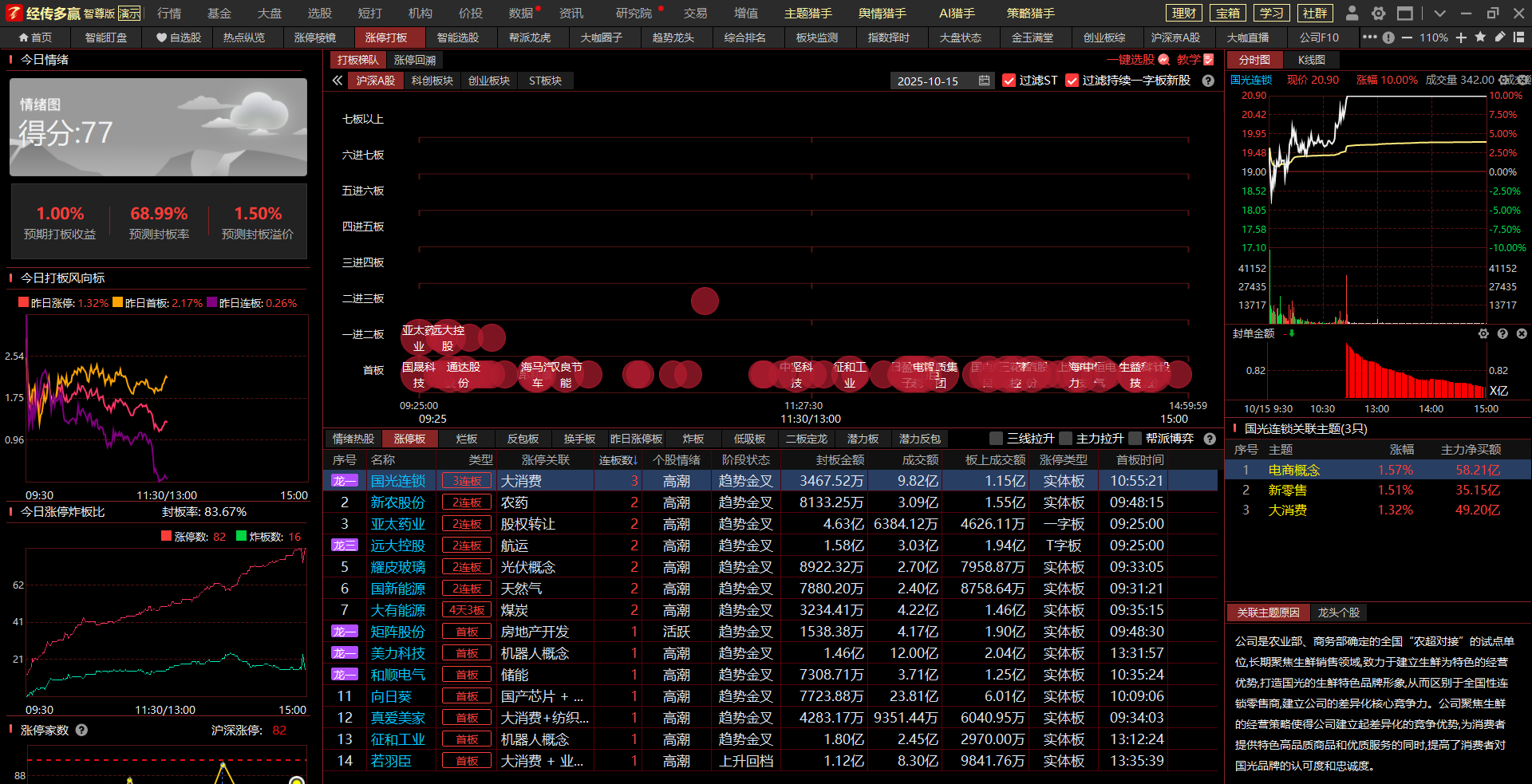Uncheck the 过滤ST checkbox
This screenshot has height=784, width=1532.
(1009, 81)
